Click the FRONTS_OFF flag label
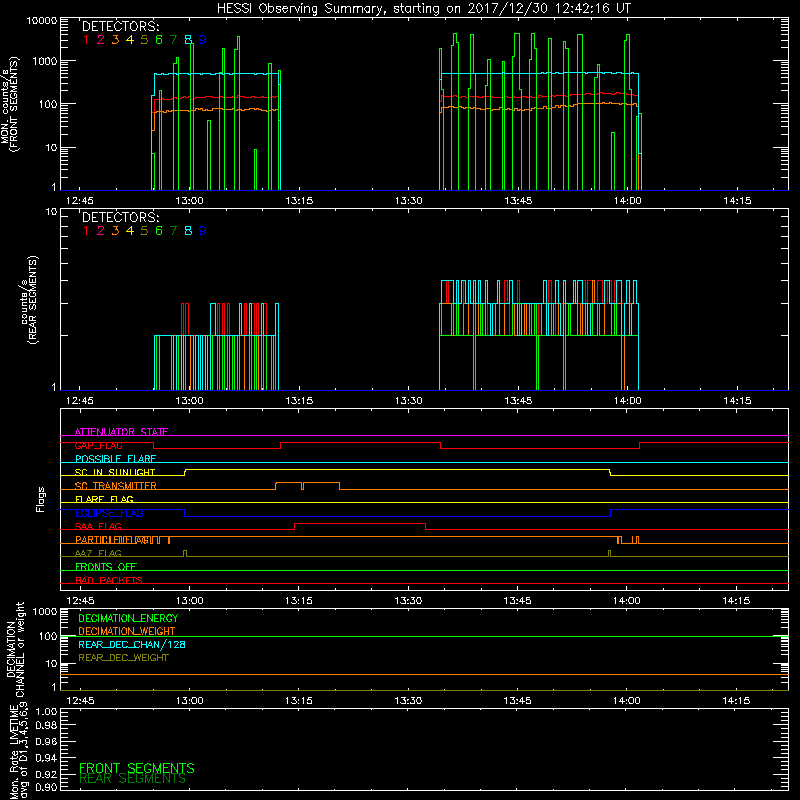Viewport: 800px width, 800px height. click(x=106, y=567)
